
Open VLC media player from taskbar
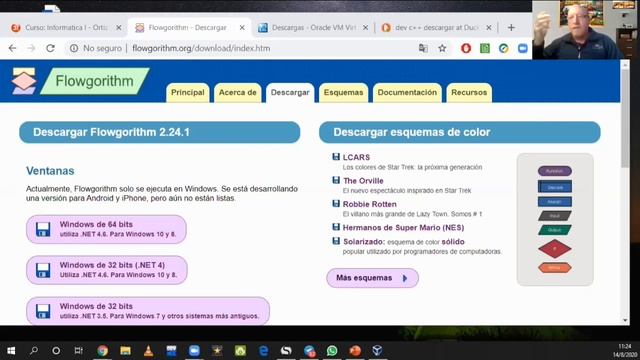point(149,351)
